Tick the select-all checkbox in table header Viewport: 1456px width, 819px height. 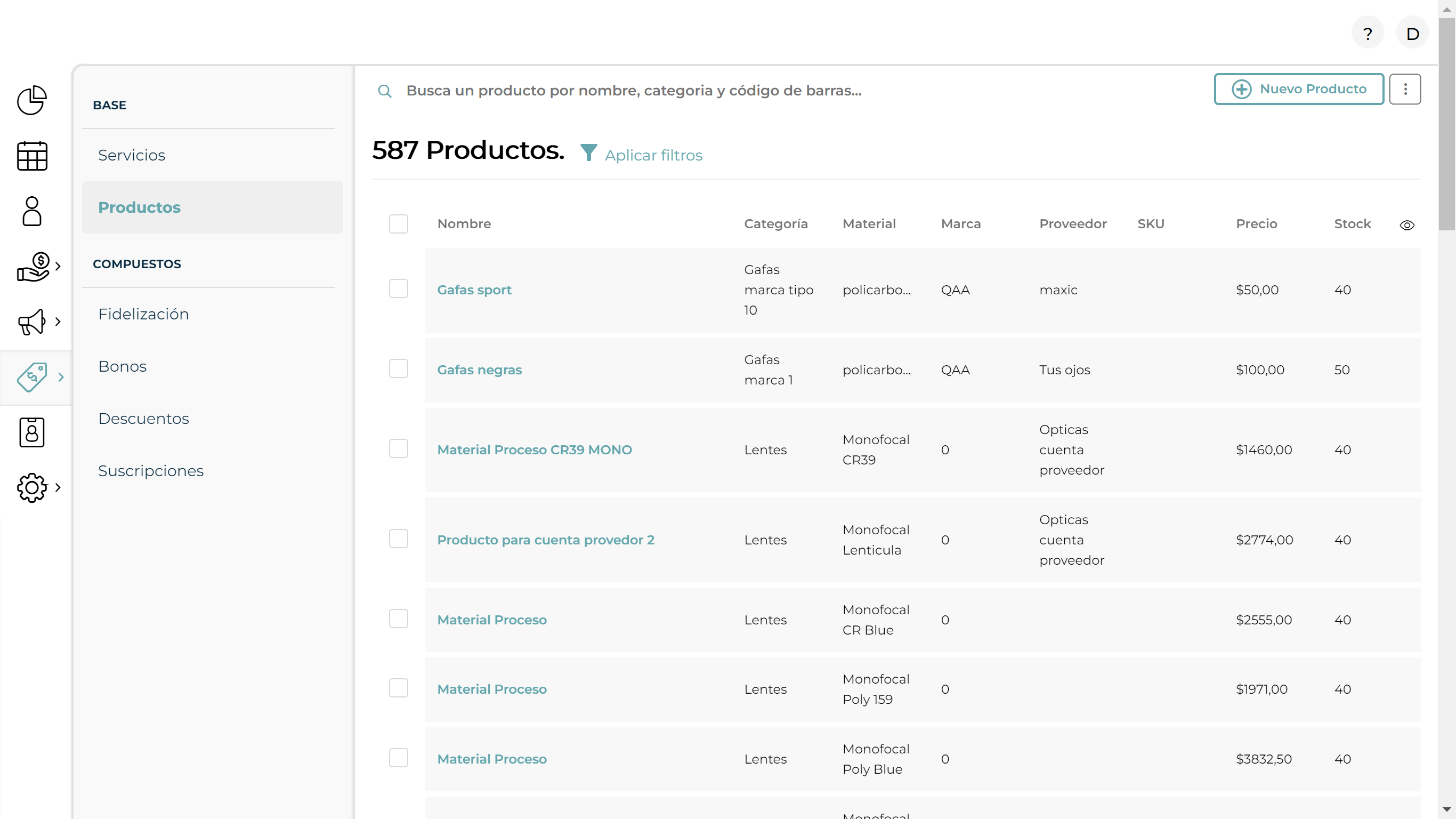pos(399,224)
